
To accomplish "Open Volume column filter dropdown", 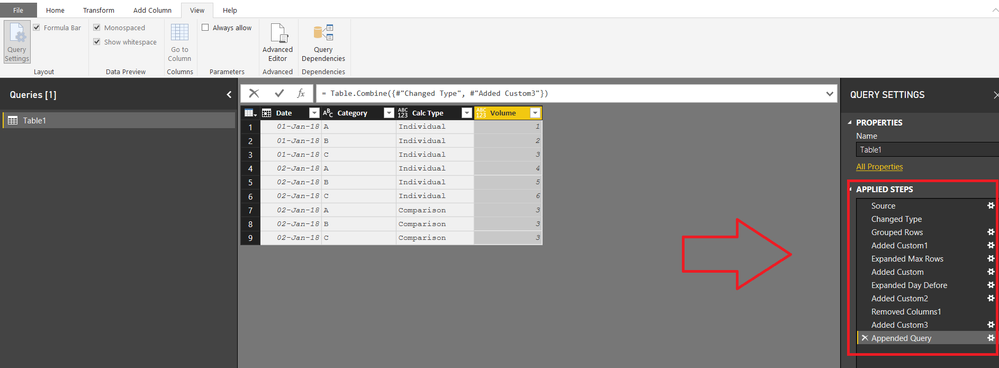I will (x=535, y=113).
